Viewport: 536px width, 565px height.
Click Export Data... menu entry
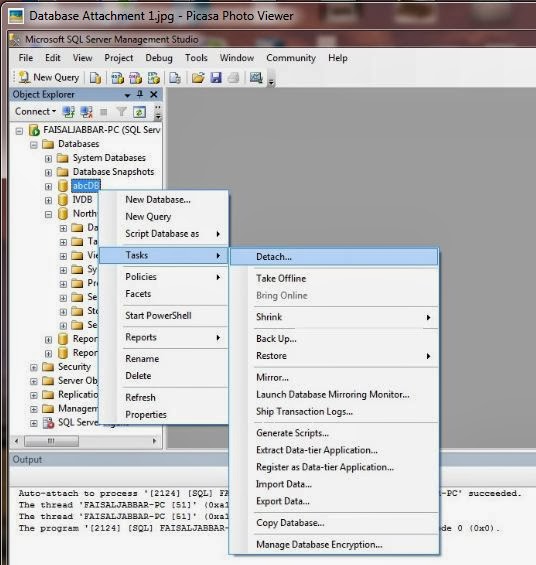tap(334, 501)
